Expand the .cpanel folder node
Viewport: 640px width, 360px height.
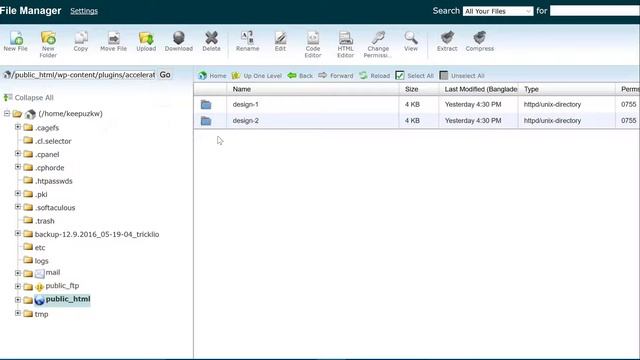click(x=18, y=153)
